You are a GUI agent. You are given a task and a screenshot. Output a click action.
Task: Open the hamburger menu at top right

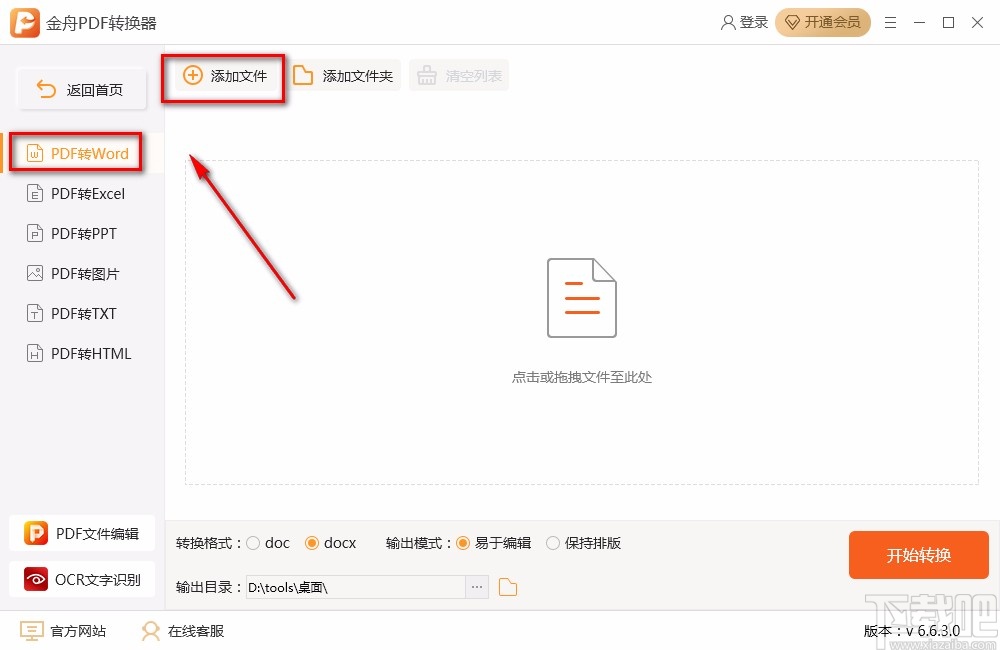(891, 22)
